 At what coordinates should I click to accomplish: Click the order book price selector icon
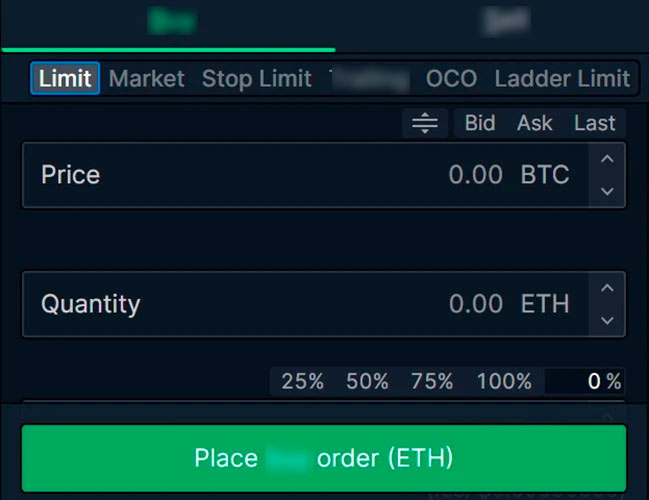pos(425,123)
